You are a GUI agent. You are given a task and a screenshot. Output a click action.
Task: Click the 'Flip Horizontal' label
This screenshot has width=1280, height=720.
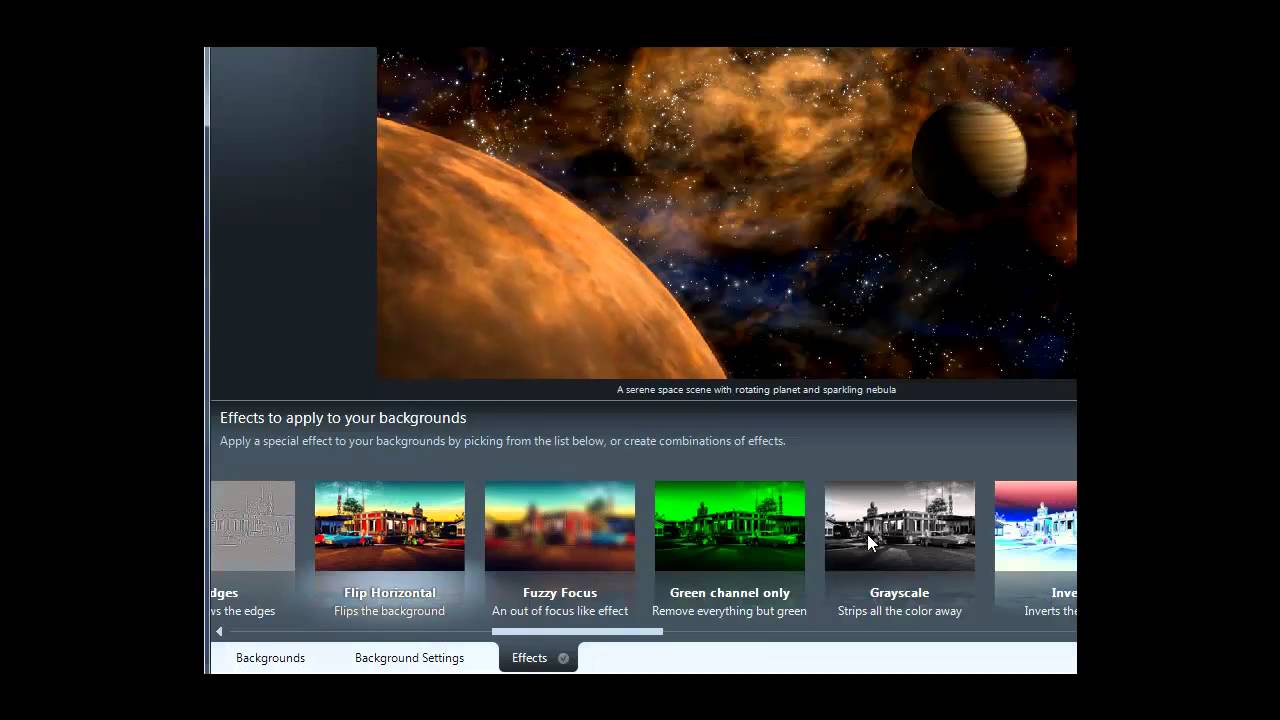coord(390,593)
